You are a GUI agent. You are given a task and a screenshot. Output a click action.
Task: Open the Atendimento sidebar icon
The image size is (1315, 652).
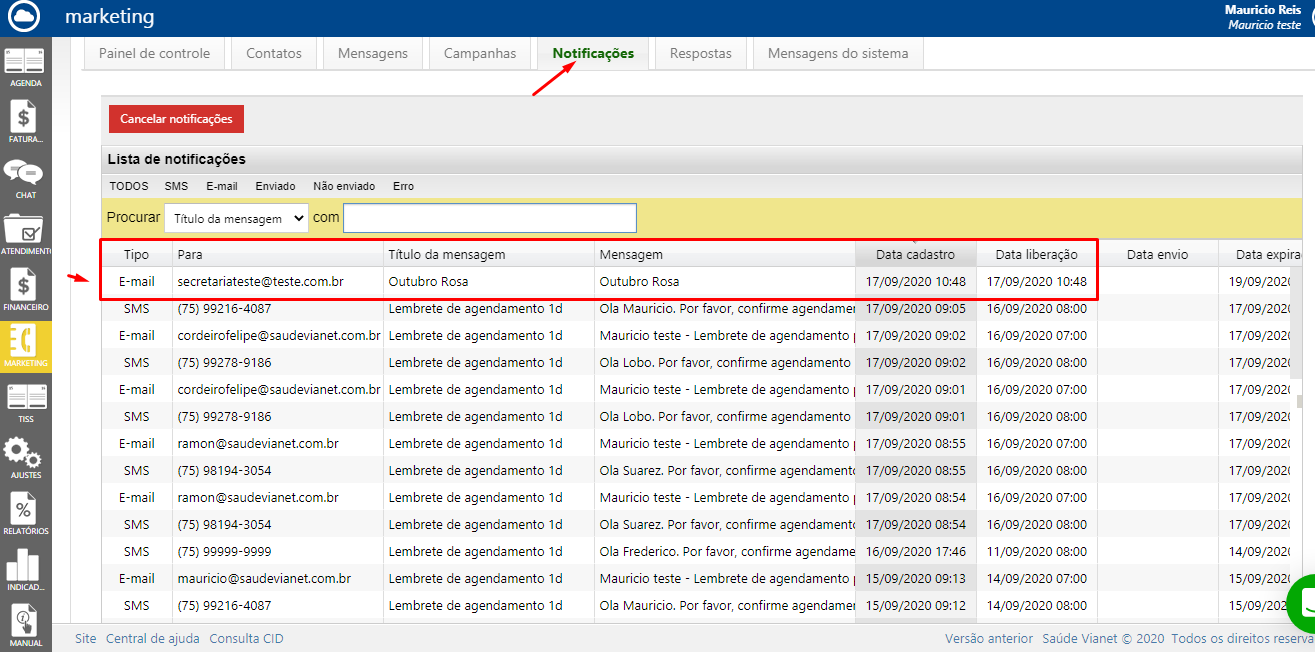click(25, 234)
